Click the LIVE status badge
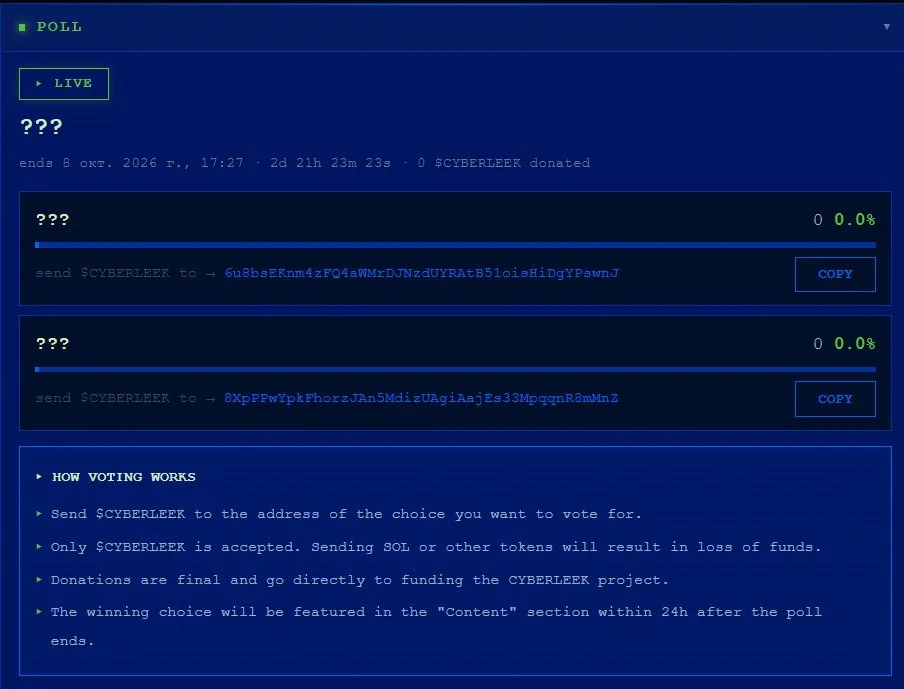This screenshot has height=689, width=904. pos(64,84)
